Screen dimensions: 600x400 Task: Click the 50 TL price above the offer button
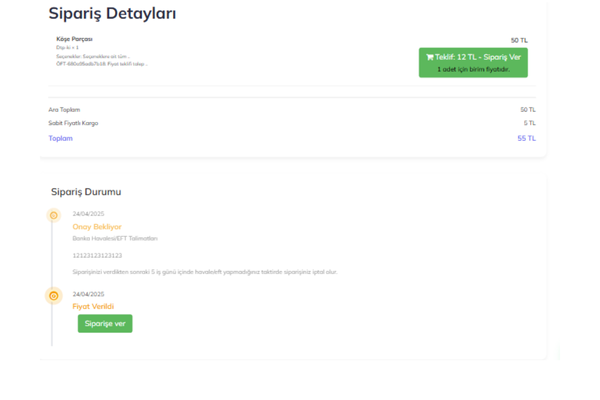(519, 40)
